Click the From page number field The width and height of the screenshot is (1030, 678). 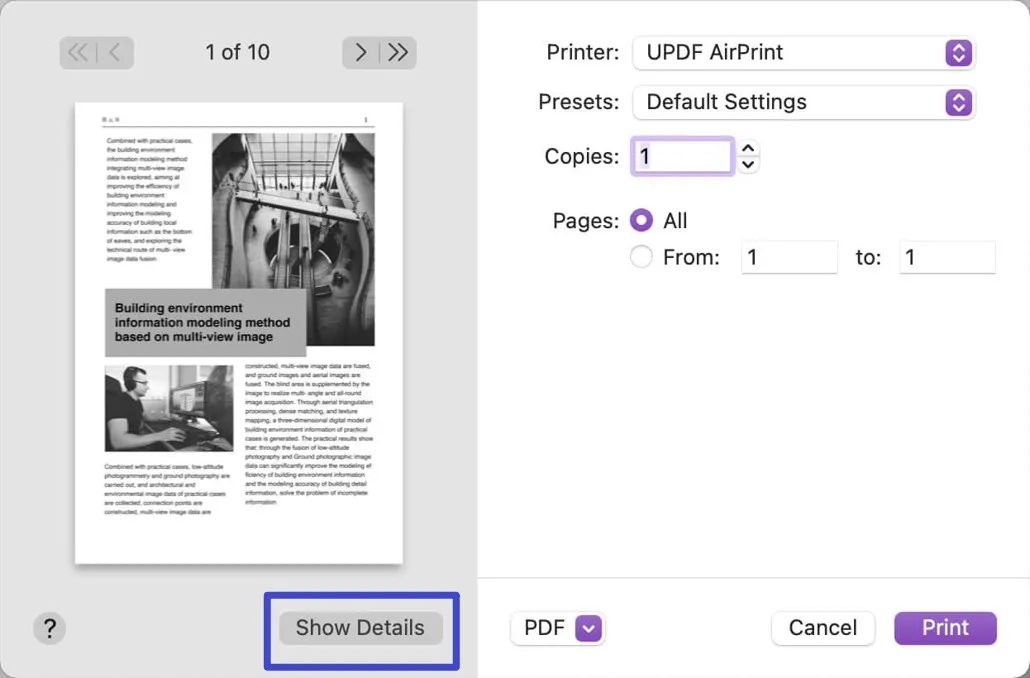(789, 257)
